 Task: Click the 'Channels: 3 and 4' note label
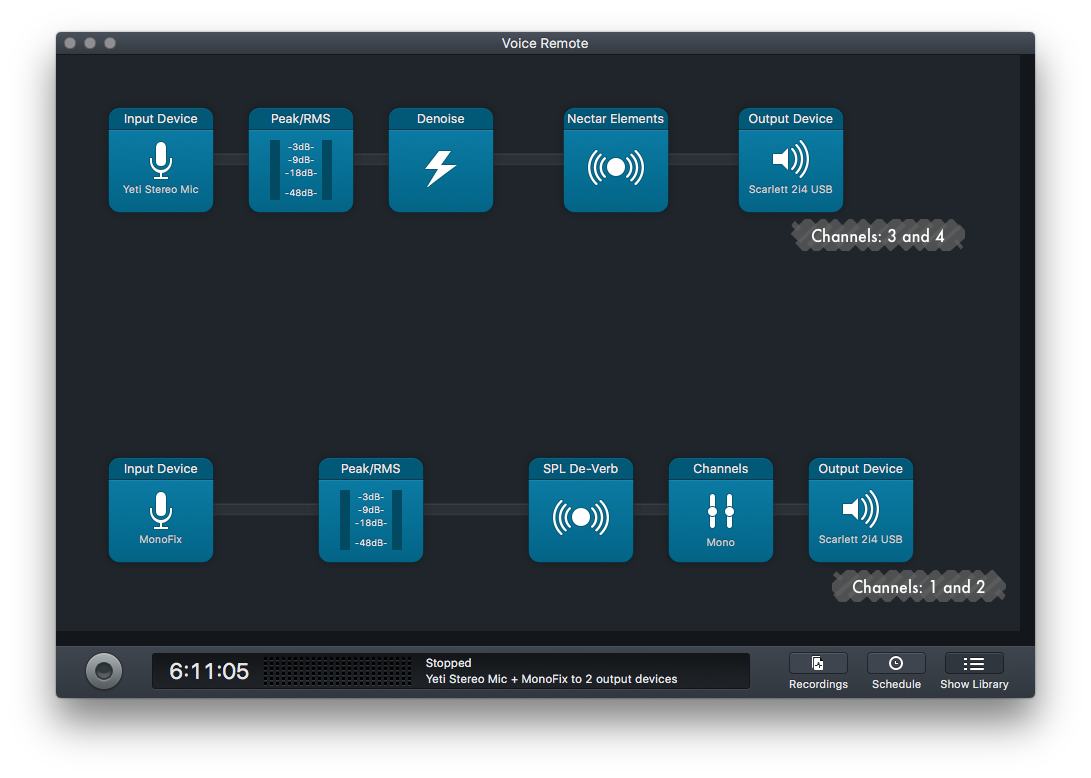coord(877,236)
